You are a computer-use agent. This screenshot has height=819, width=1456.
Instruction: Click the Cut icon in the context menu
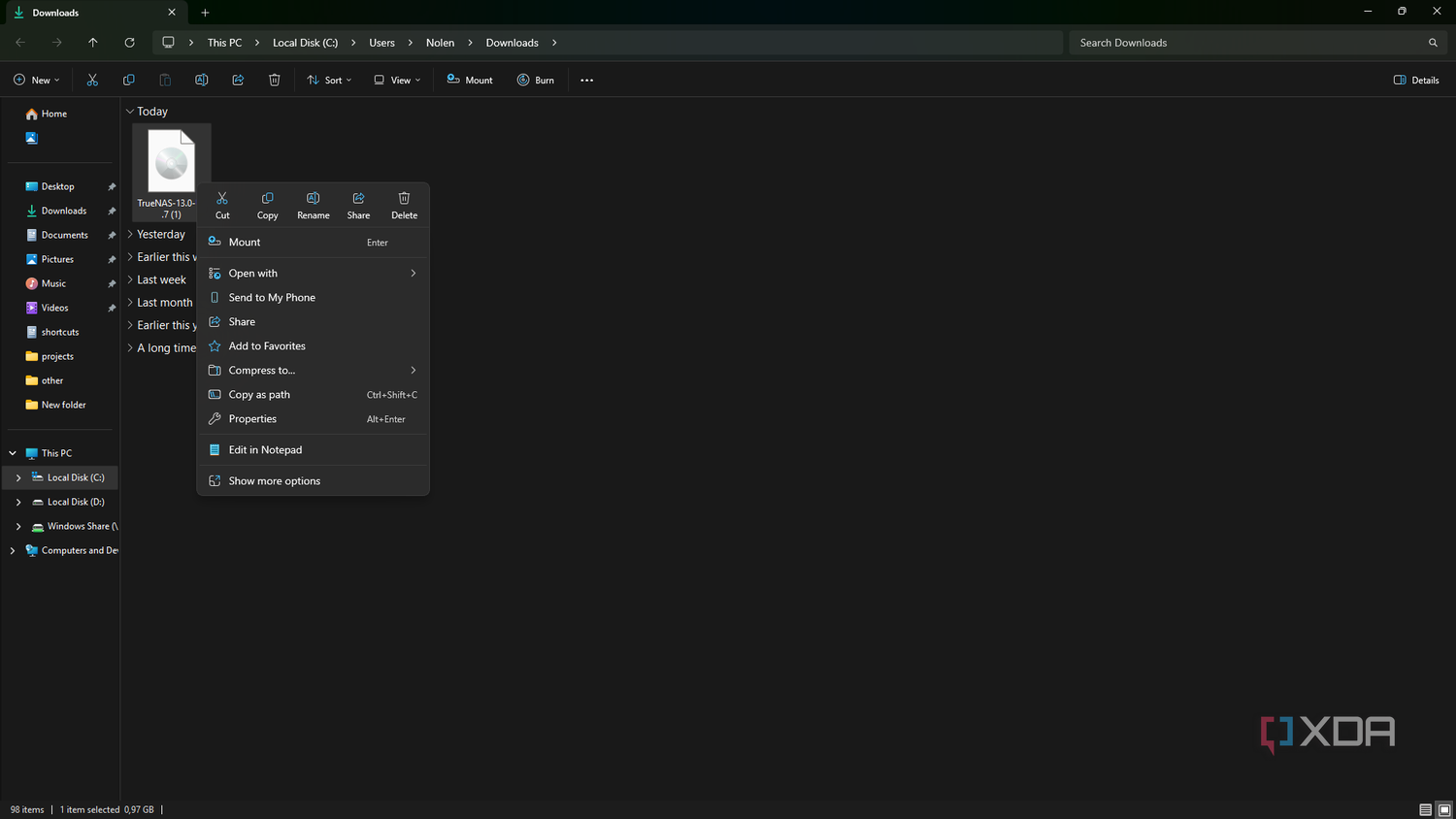click(222, 198)
